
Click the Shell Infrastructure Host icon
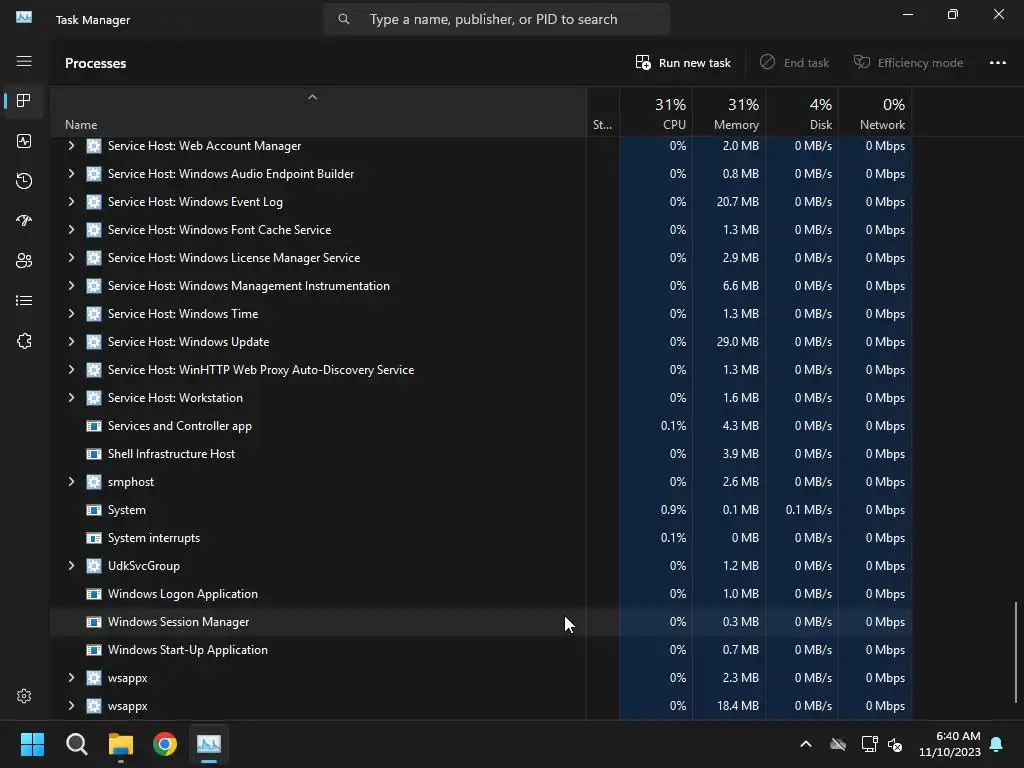click(94, 454)
